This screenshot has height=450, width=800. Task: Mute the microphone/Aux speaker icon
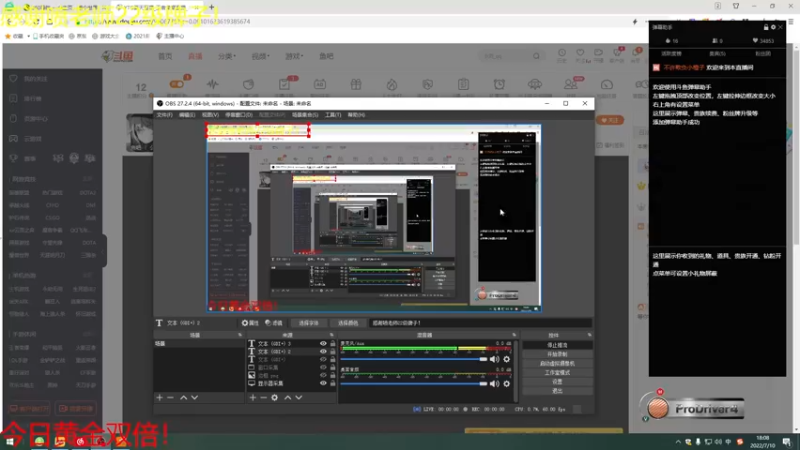(494, 359)
